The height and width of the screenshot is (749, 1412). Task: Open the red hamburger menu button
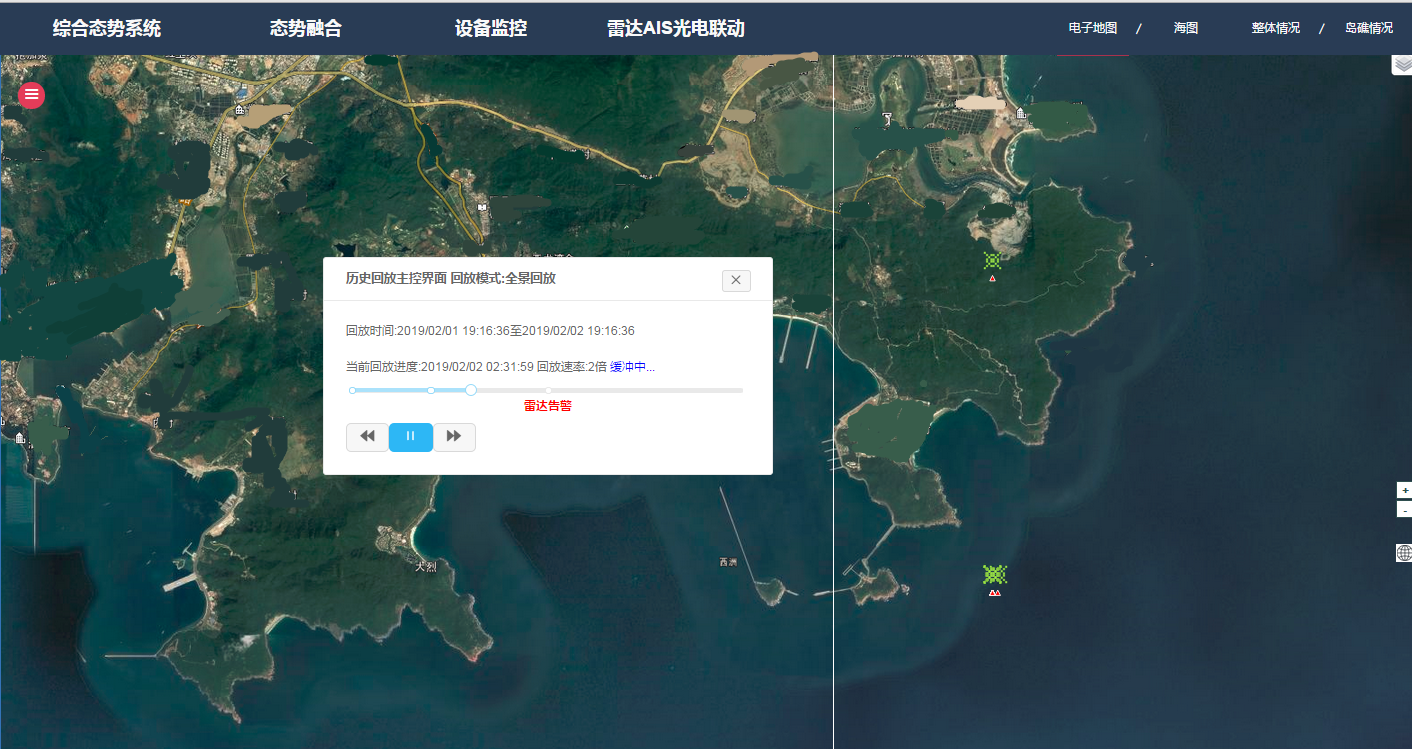coord(31,95)
